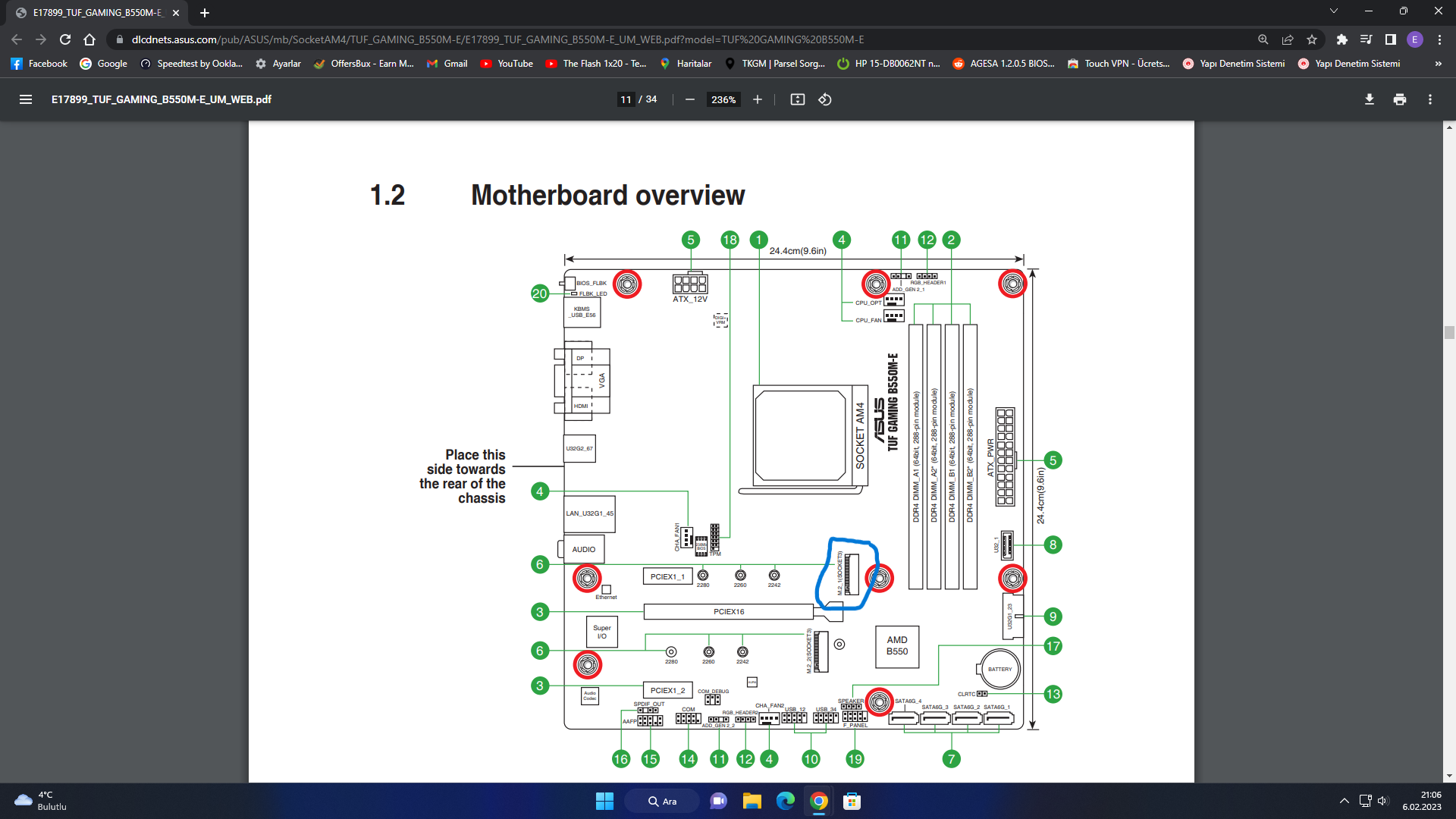This screenshot has height=819, width=1456.
Task: Open the tab search dropdown arrow
Action: click(1334, 11)
